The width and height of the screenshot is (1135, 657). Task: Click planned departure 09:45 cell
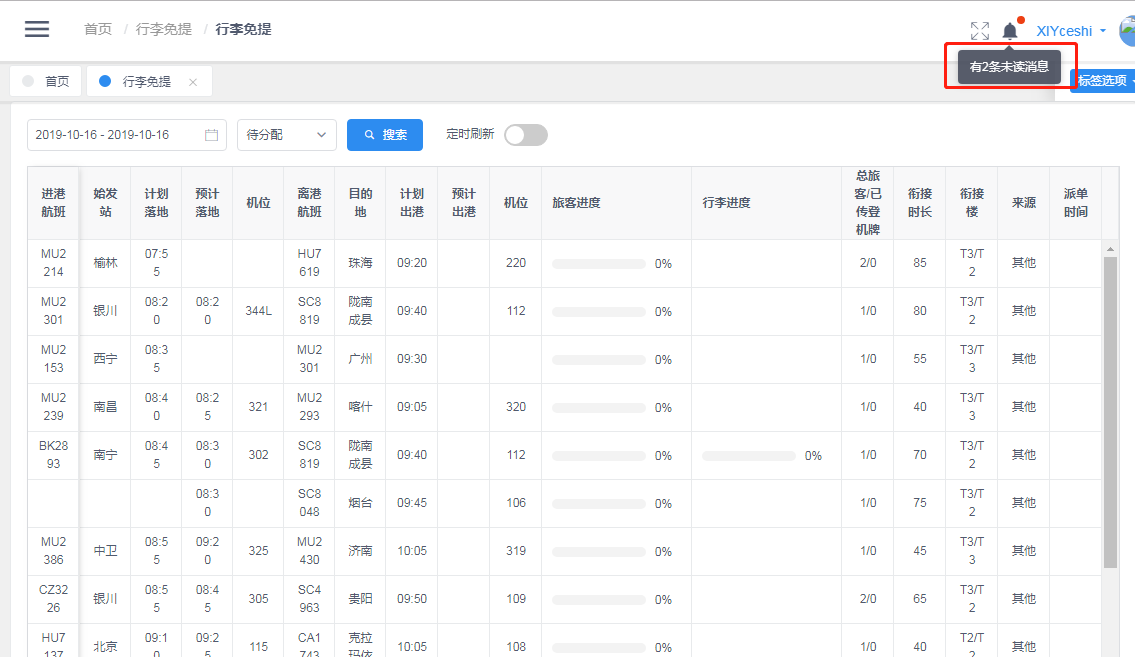[412, 503]
